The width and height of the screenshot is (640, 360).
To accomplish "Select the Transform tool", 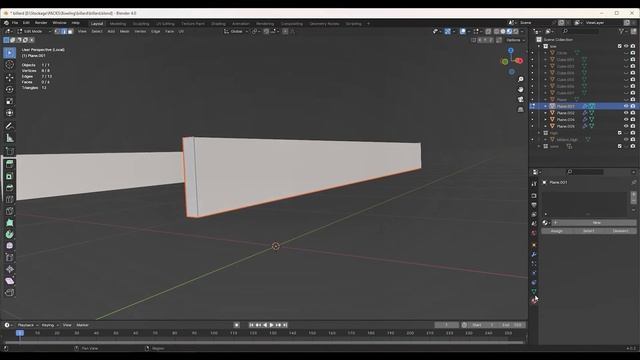I will [9, 113].
